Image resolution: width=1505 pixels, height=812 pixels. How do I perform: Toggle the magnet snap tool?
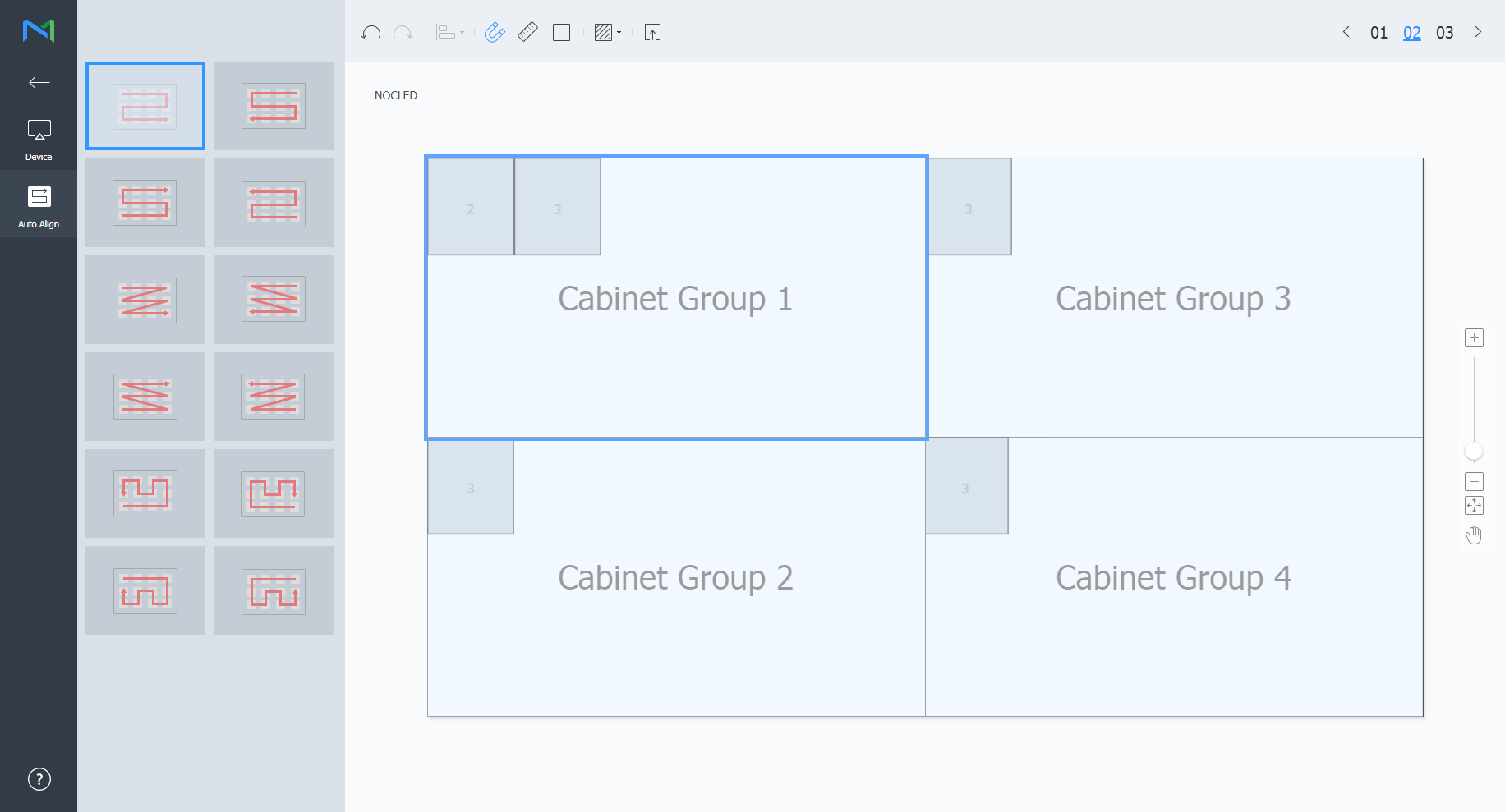(x=495, y=33)
